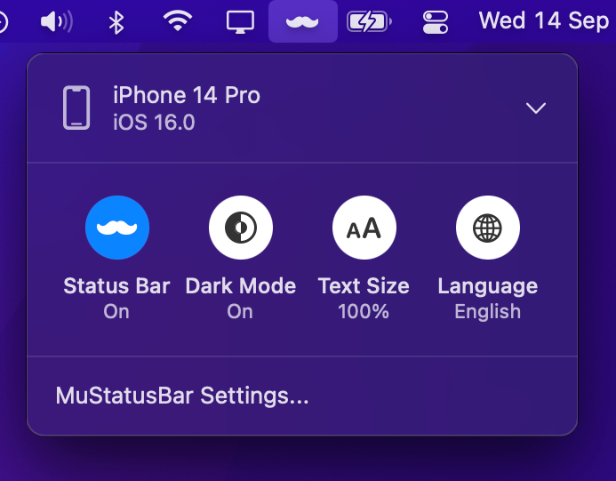Click the Text Size label
This screenshot has width=616, height=481.
click(x=364, y=286)
